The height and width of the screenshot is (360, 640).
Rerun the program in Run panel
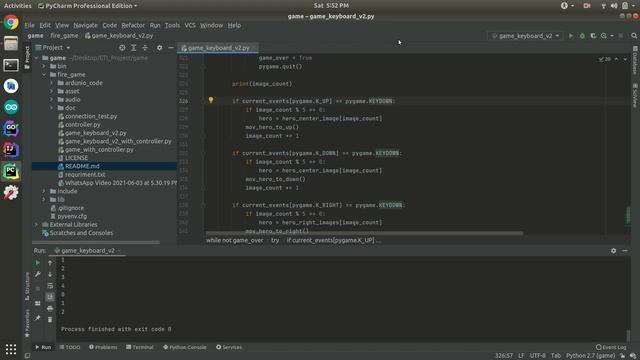pyautogui.click(x=38, y=263)
